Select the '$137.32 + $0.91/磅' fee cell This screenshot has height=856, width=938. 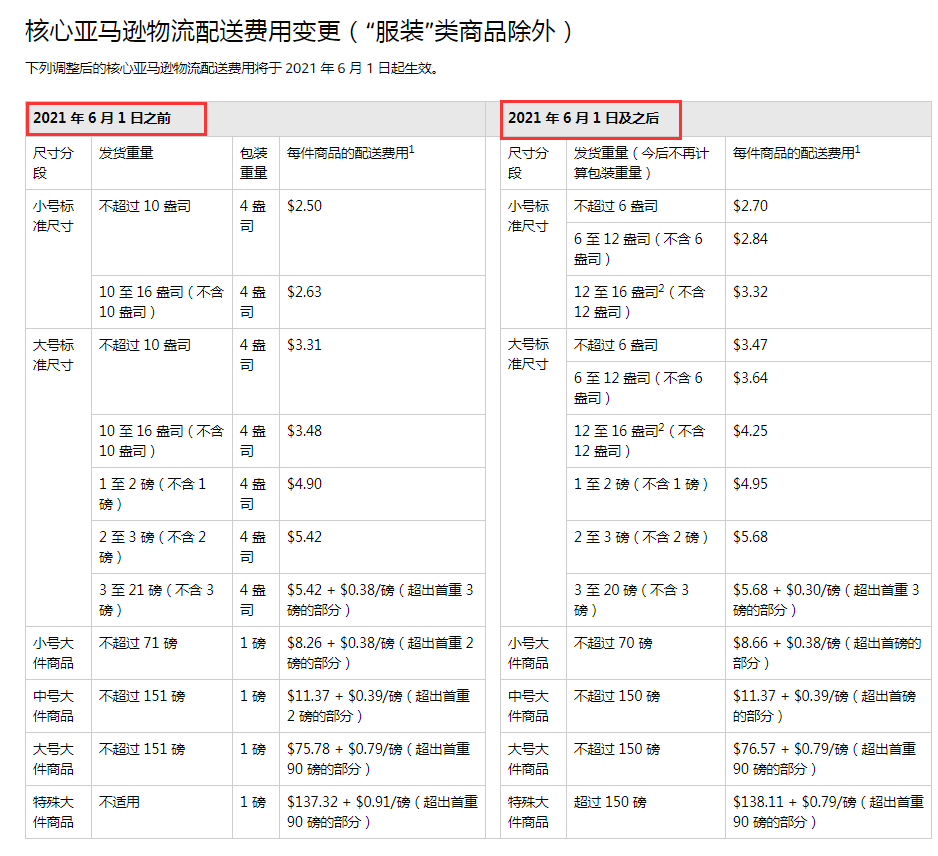tap(381, 811)
